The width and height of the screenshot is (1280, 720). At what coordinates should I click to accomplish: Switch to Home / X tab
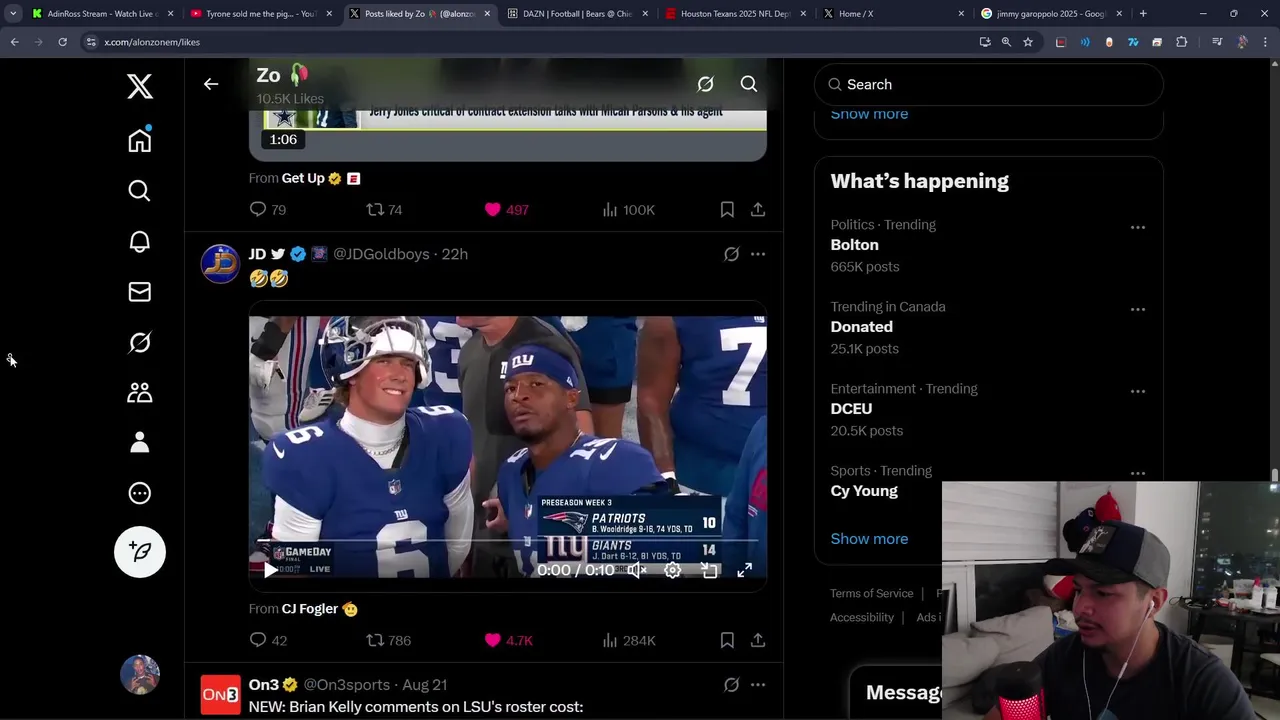pos(893,14)
